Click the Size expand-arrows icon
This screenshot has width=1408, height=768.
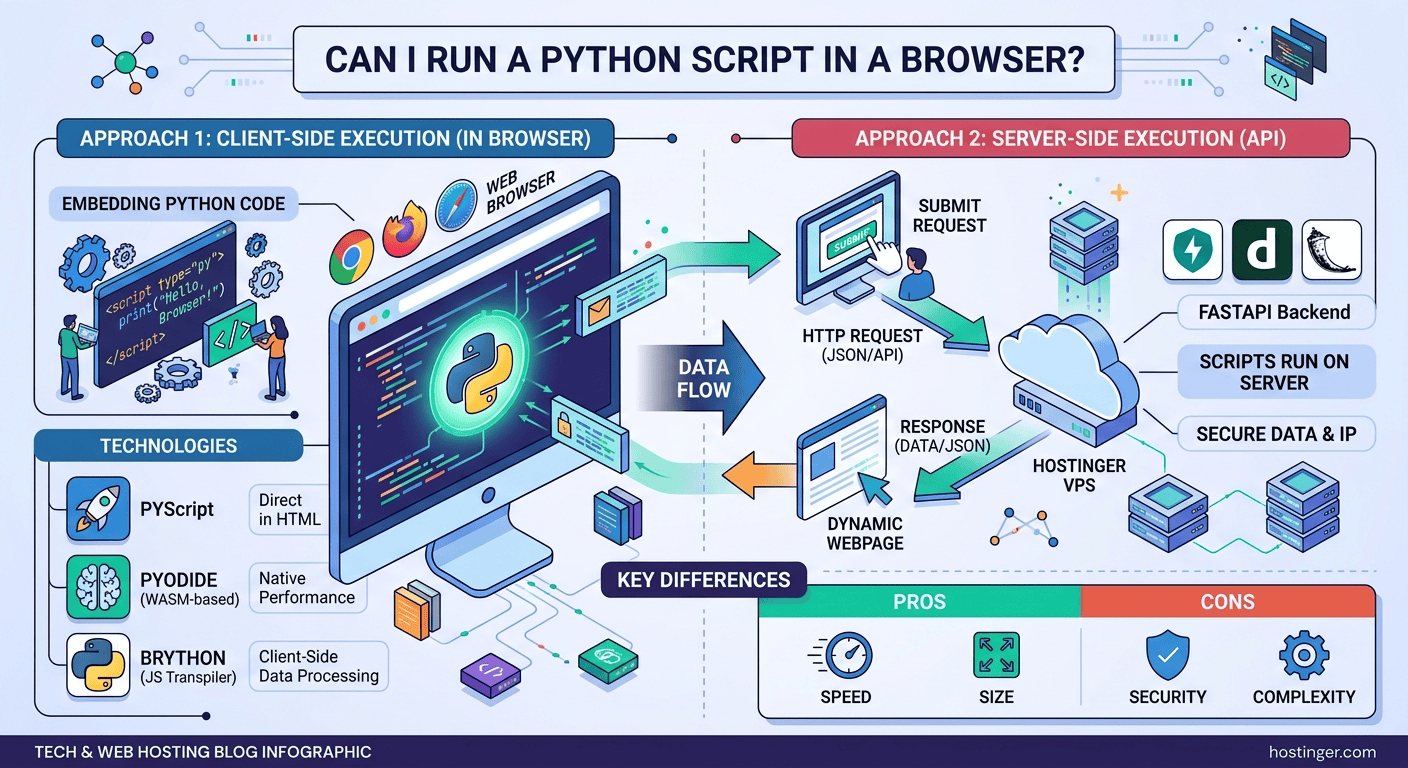click(996, 655)
